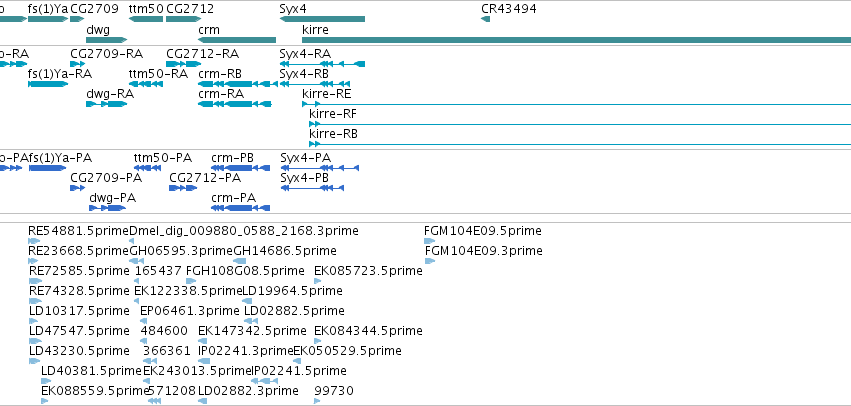
Task: Select the RE54881.5prime EST arrow
Action: pyautogui.click(x=35, y=241)
